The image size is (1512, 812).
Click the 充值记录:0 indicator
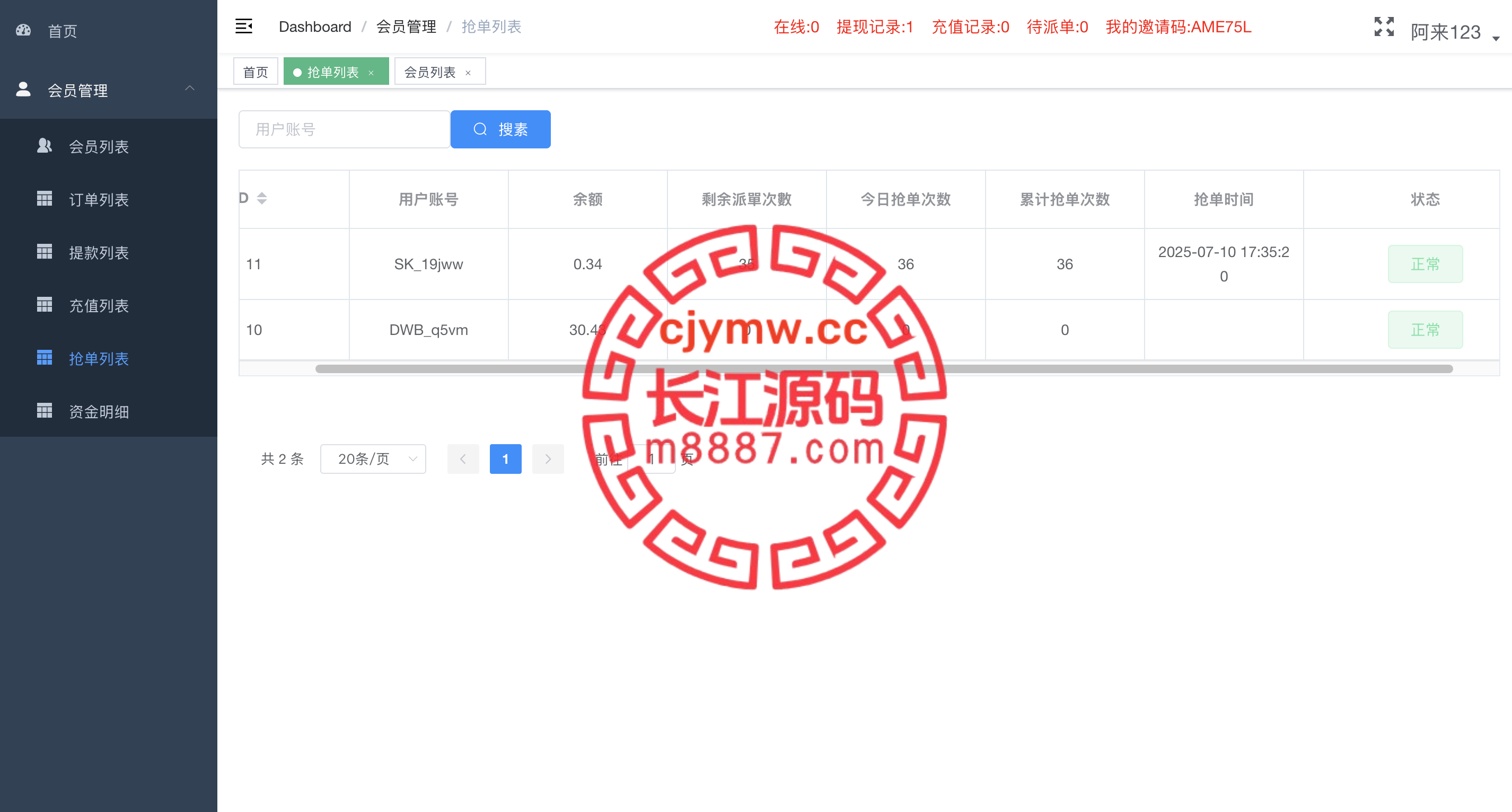[x=970, y=27]
